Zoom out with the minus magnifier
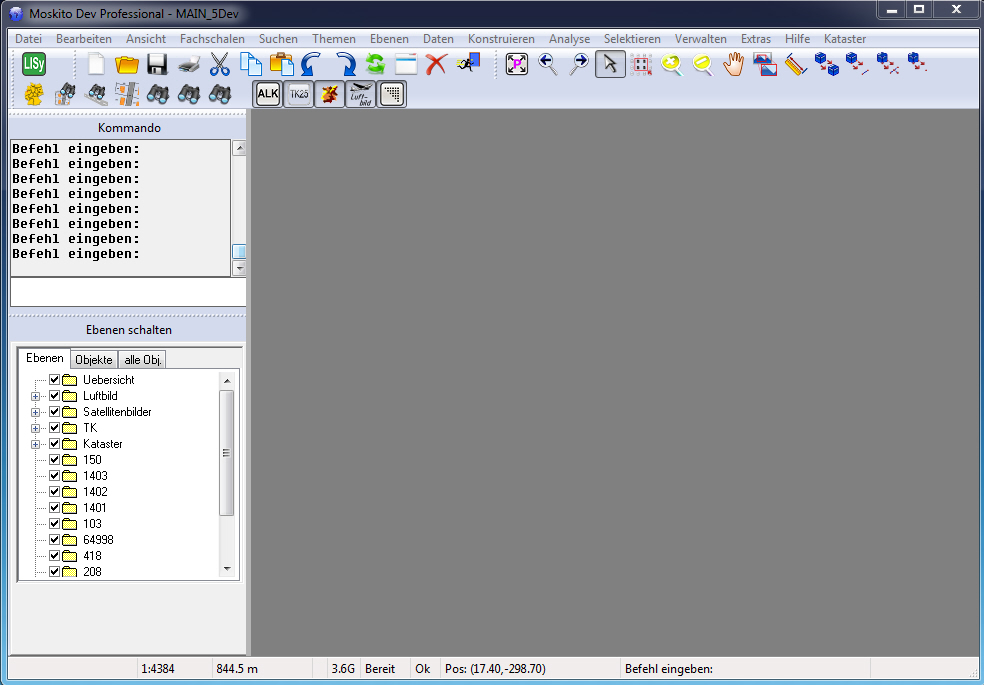 click(703, 64)
